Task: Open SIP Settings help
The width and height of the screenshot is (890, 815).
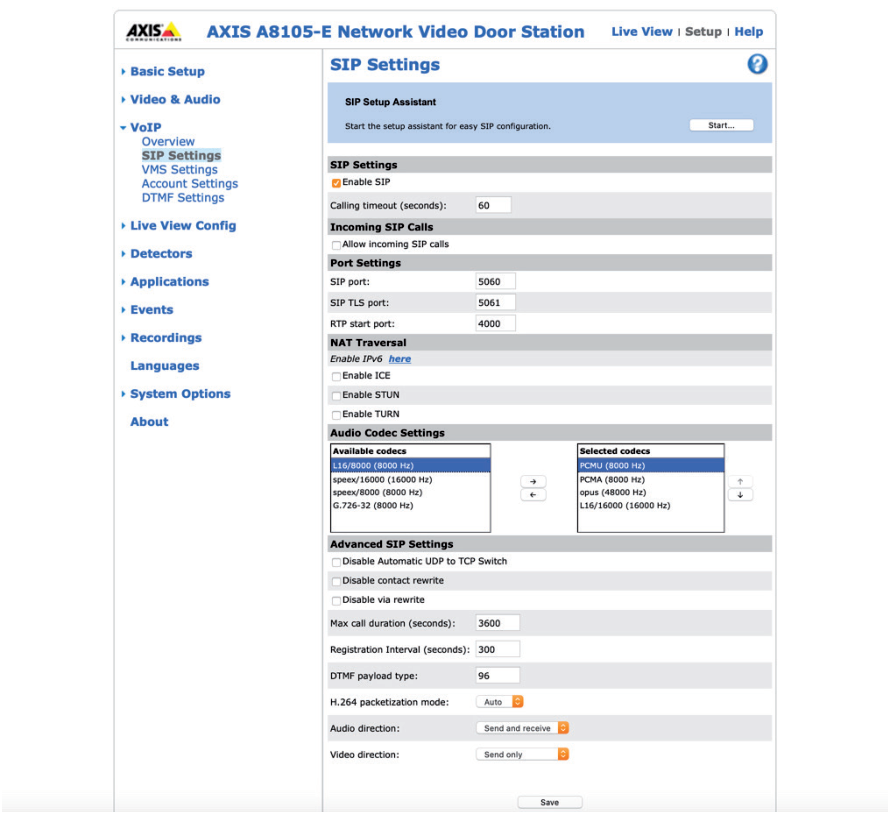Action: coord(757,64)
